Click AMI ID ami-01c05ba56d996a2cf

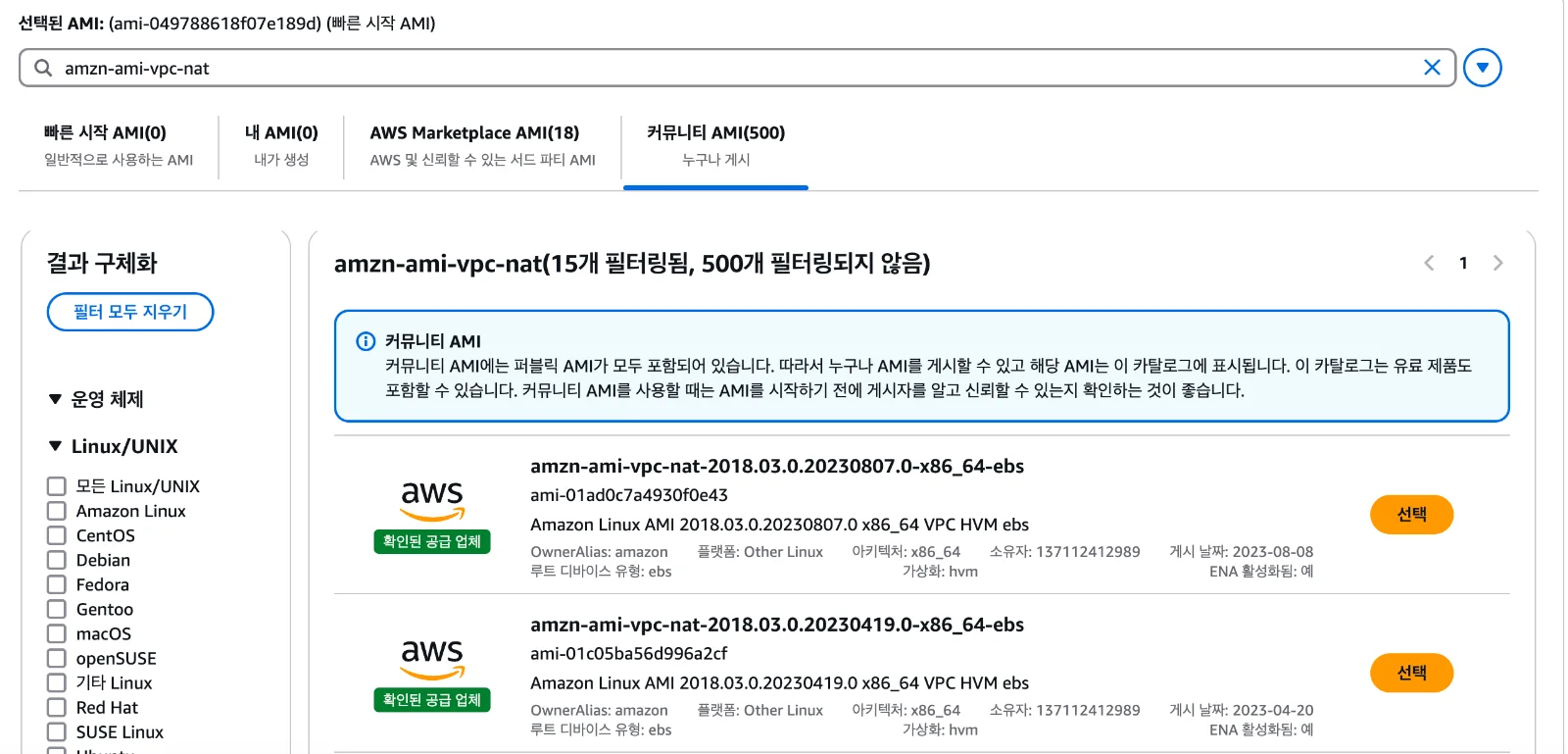coord(629,653)
